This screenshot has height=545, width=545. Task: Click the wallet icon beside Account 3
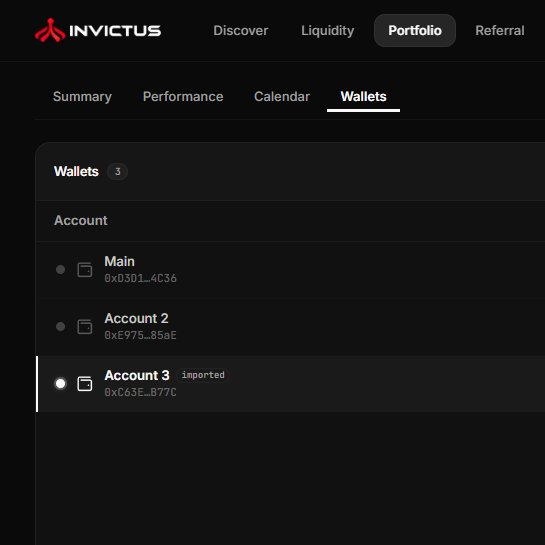pos(84,383)
